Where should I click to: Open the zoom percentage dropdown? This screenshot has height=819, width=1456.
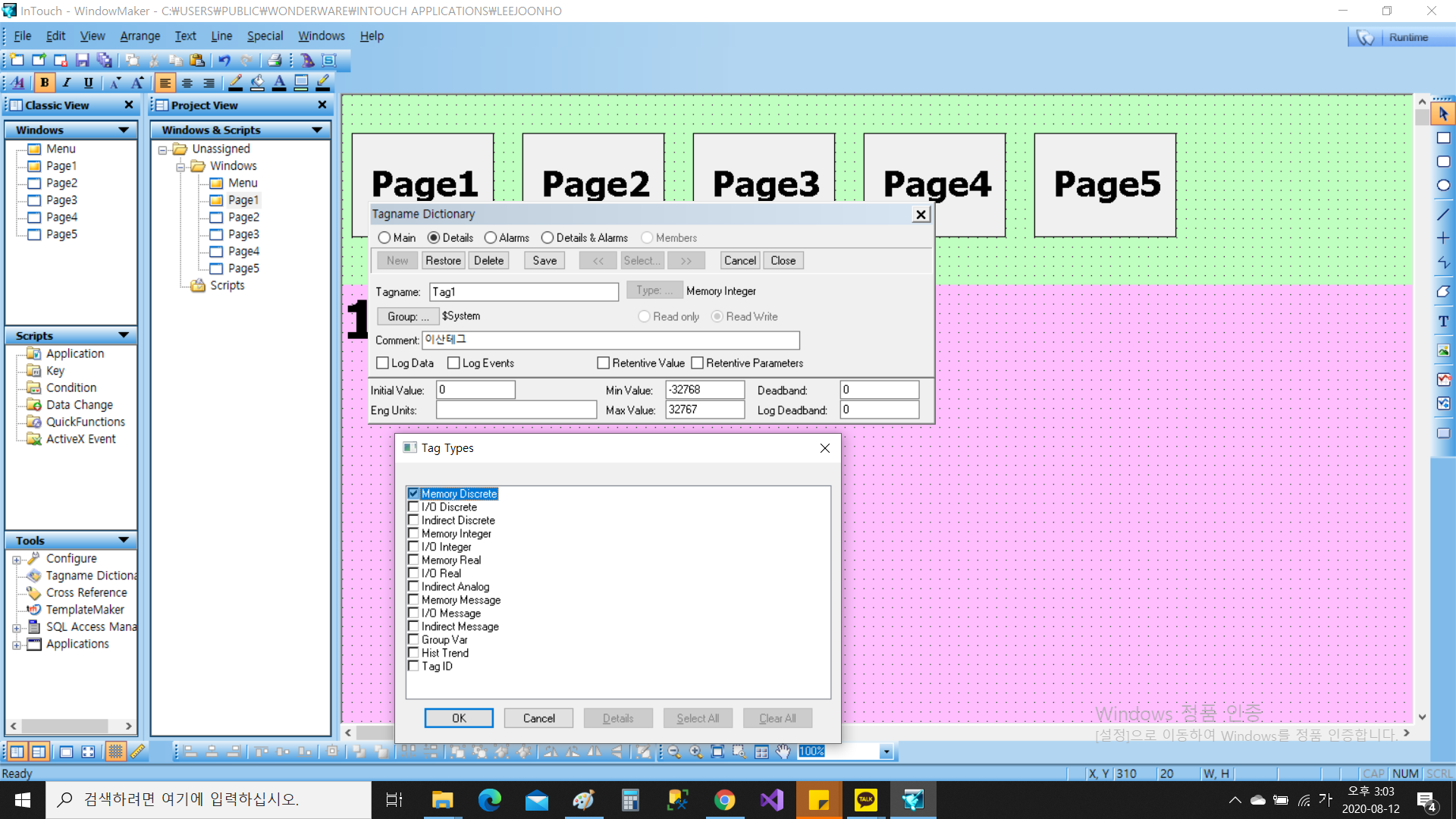[886, 752]
